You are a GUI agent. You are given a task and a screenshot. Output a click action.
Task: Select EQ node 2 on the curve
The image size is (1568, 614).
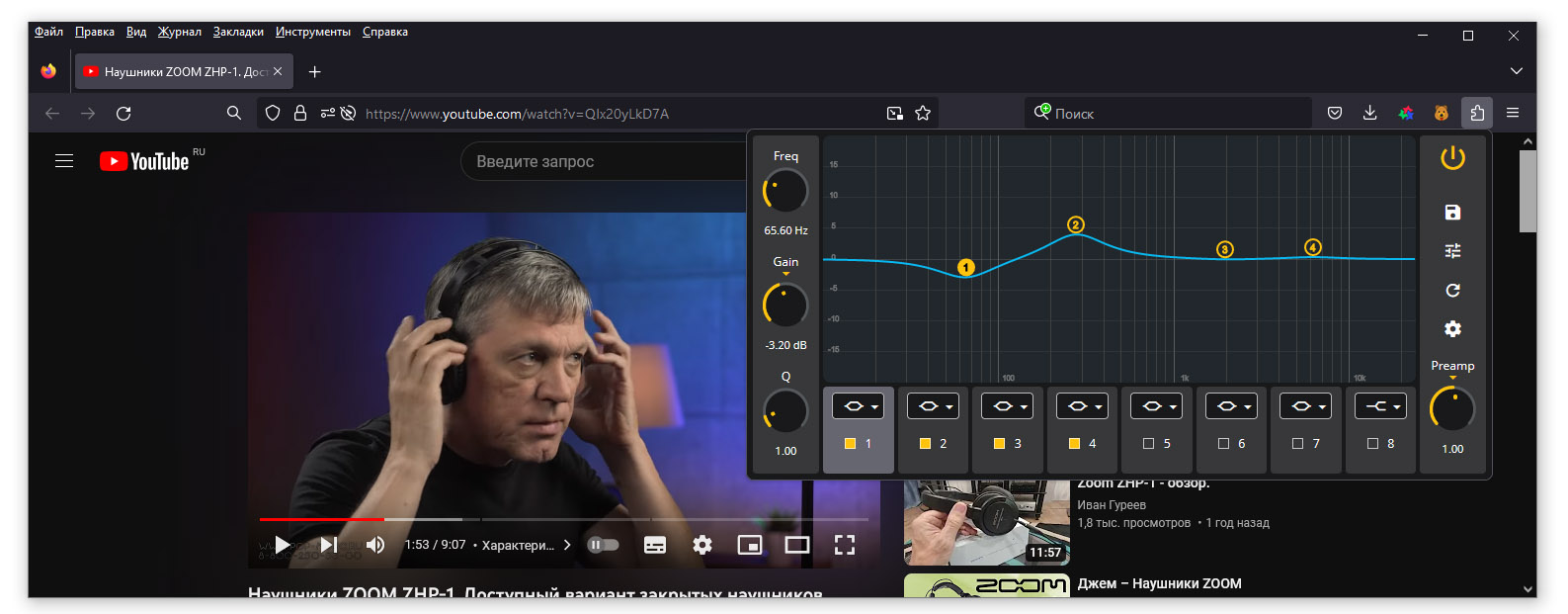pos(1076,224)
